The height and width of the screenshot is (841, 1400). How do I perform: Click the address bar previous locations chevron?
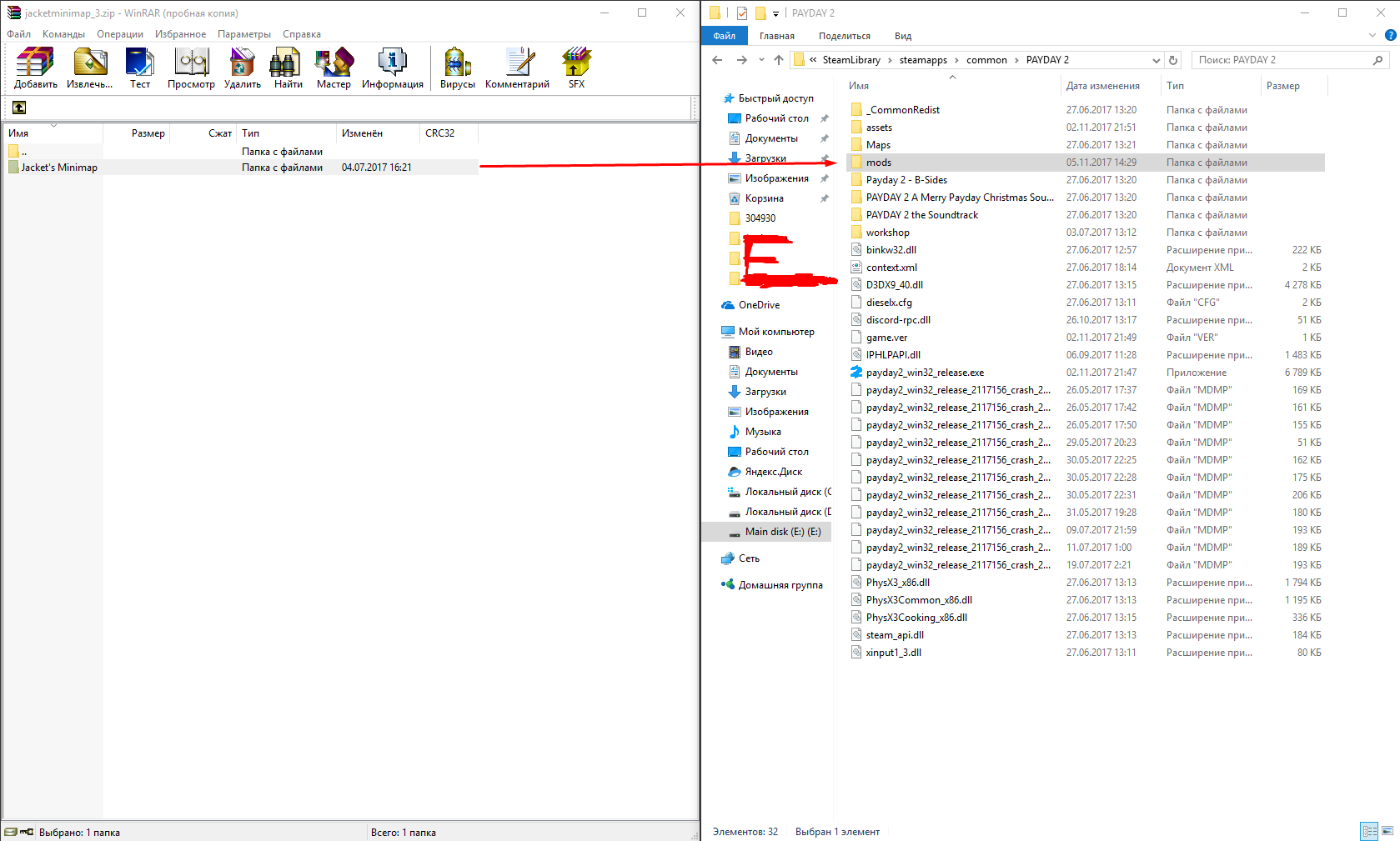[x=813, y=60]
